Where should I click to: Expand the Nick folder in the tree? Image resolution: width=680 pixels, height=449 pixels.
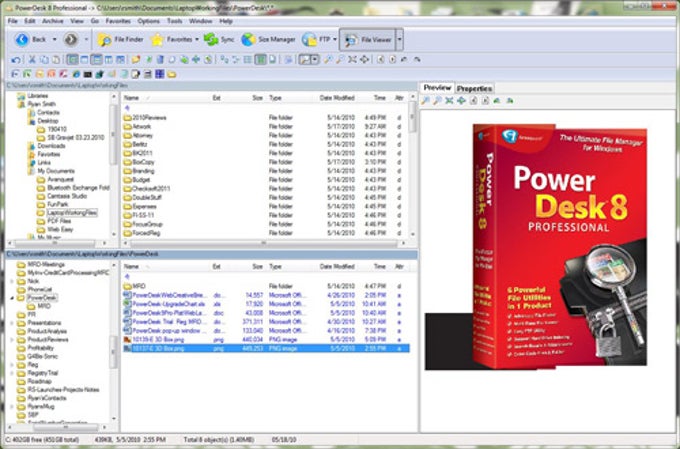tap(12, 281)
